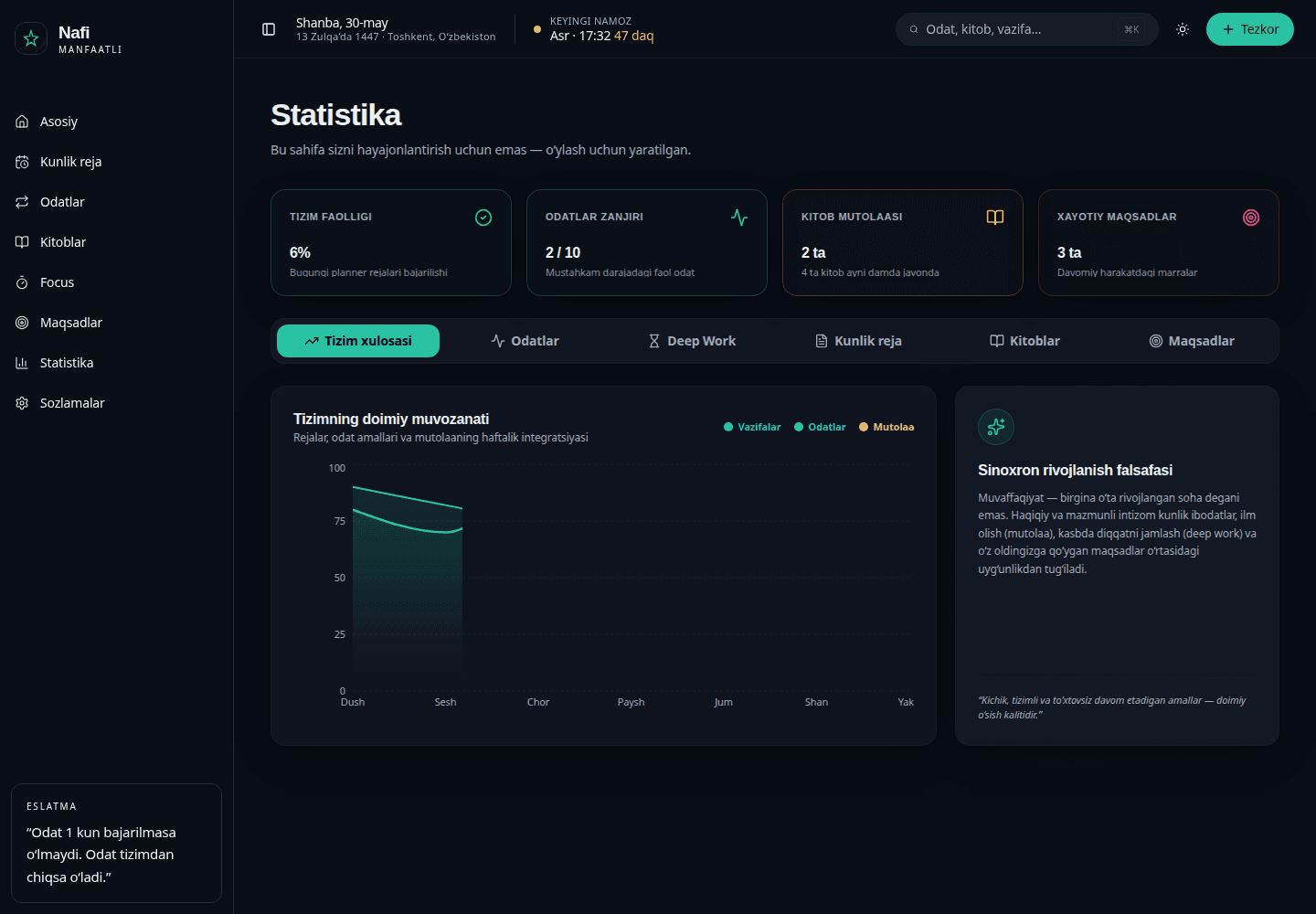This screenshot has width=1316, height=914.
Task: Click the trend arrow icon in Tizim xulosasi tab
Action: pyautogui.click(x=312, y=341)
